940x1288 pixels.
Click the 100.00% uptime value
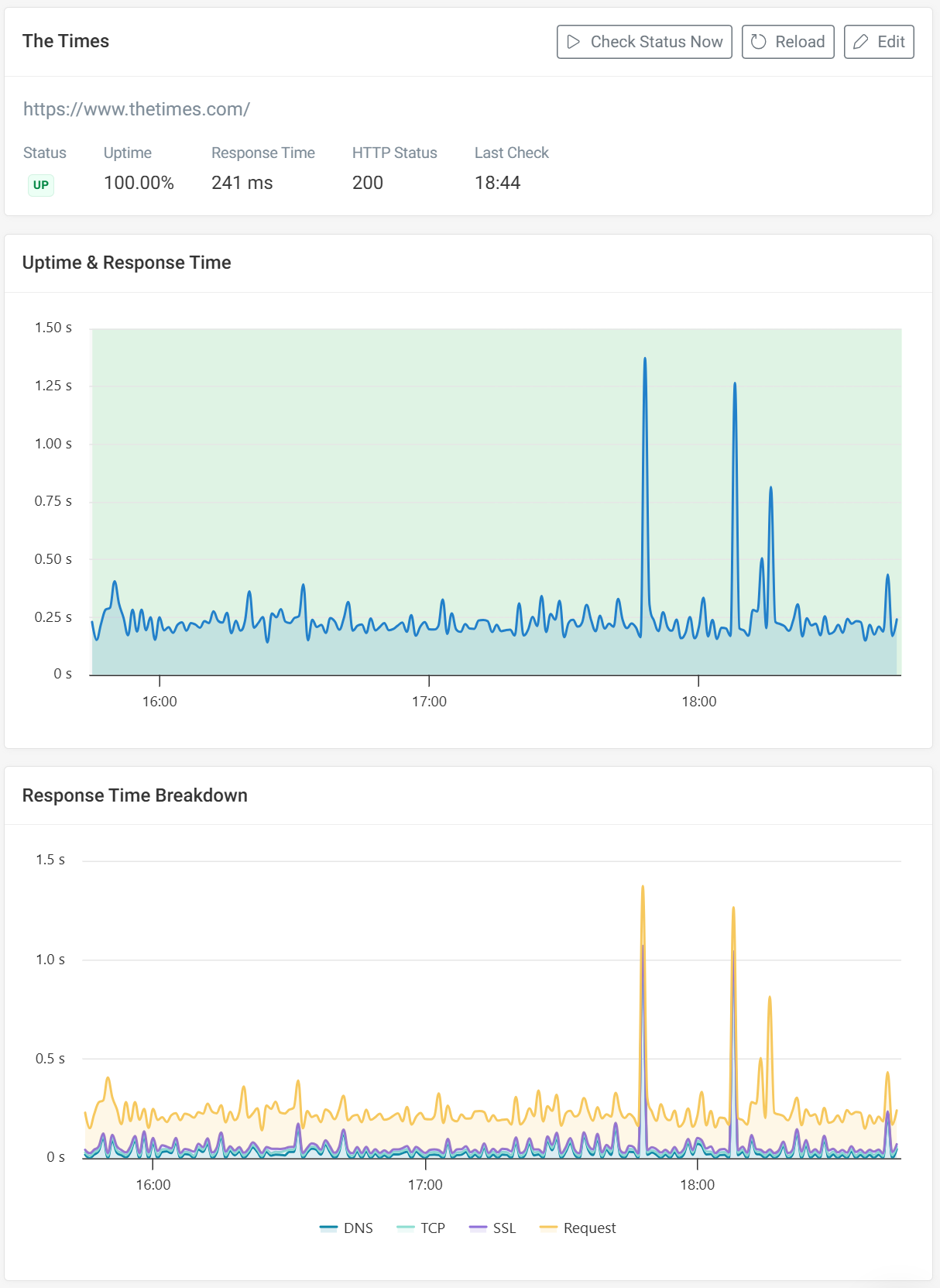pyautogui.click(x=139, y=183)
